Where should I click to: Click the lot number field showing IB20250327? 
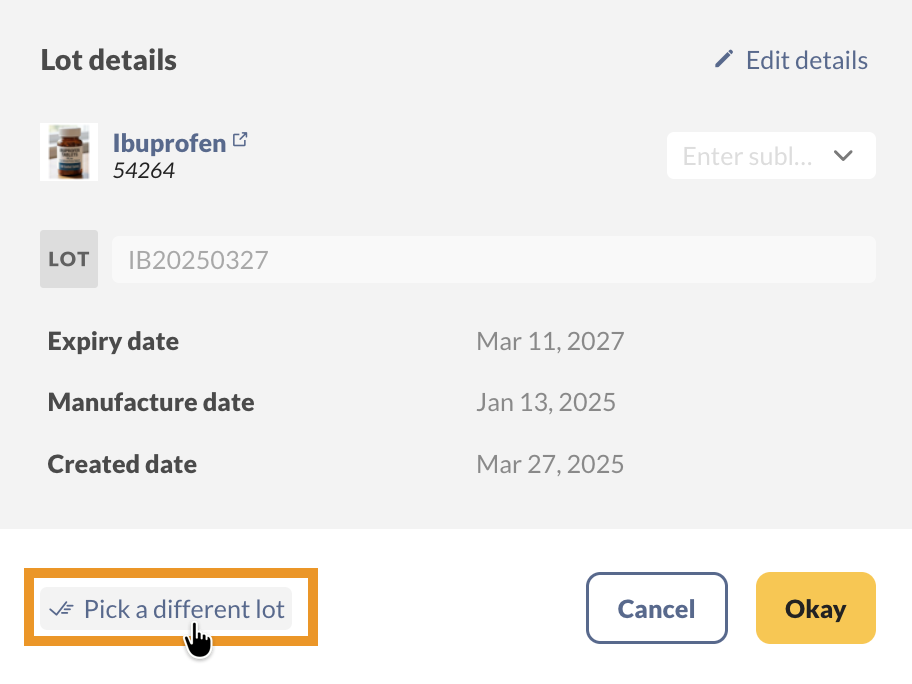pos(490,259)
